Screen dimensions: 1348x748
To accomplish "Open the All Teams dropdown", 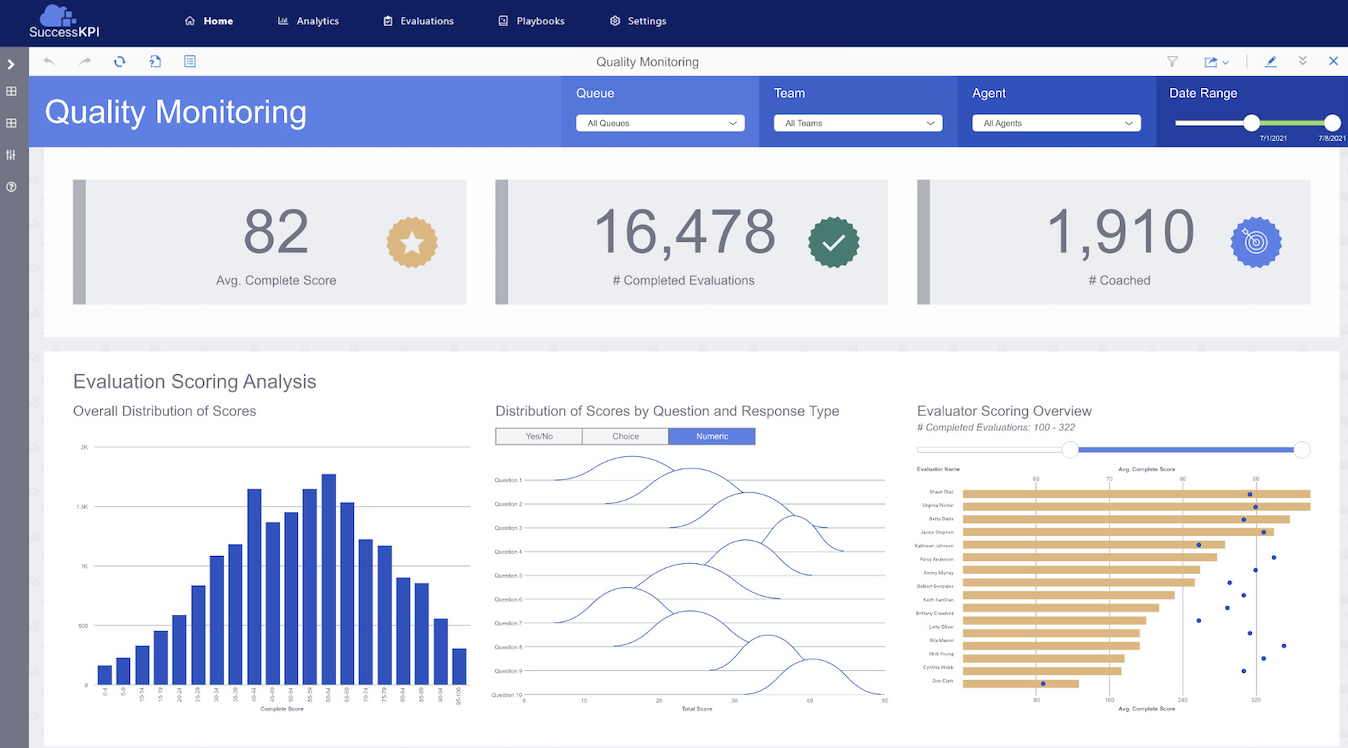I will click(x=857, y=122).
